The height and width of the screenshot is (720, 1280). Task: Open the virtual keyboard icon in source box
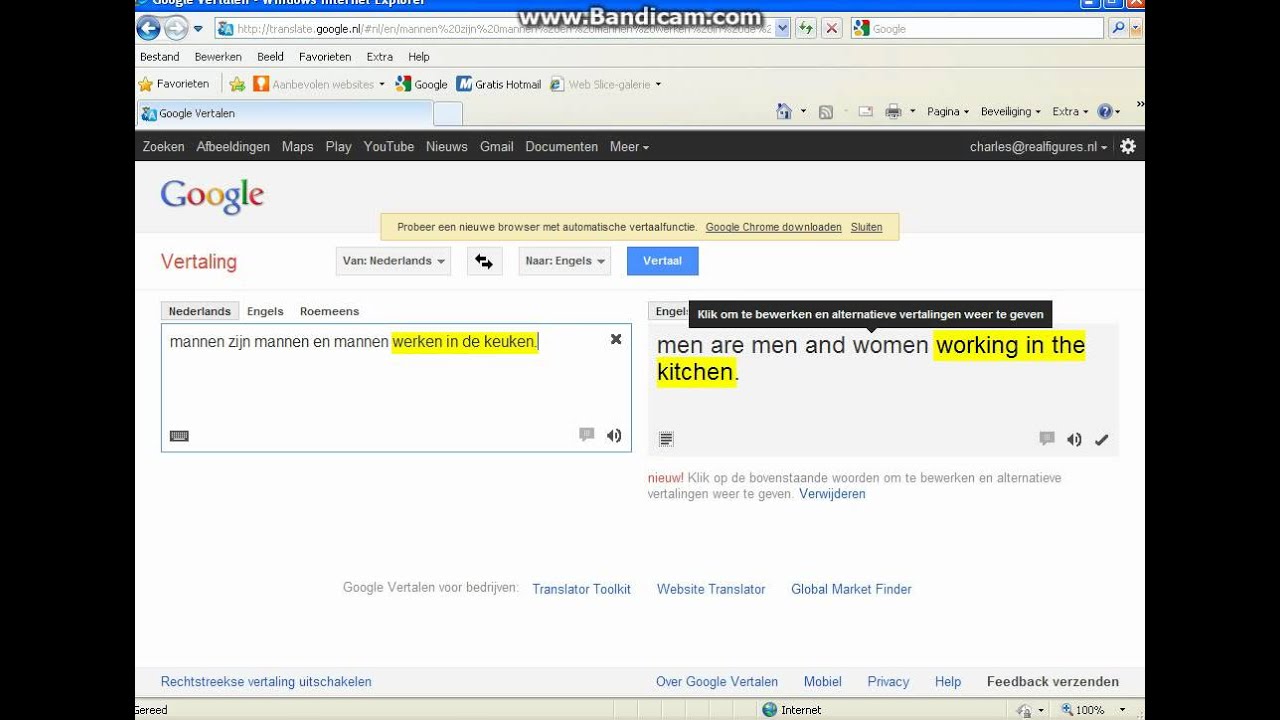179,436
